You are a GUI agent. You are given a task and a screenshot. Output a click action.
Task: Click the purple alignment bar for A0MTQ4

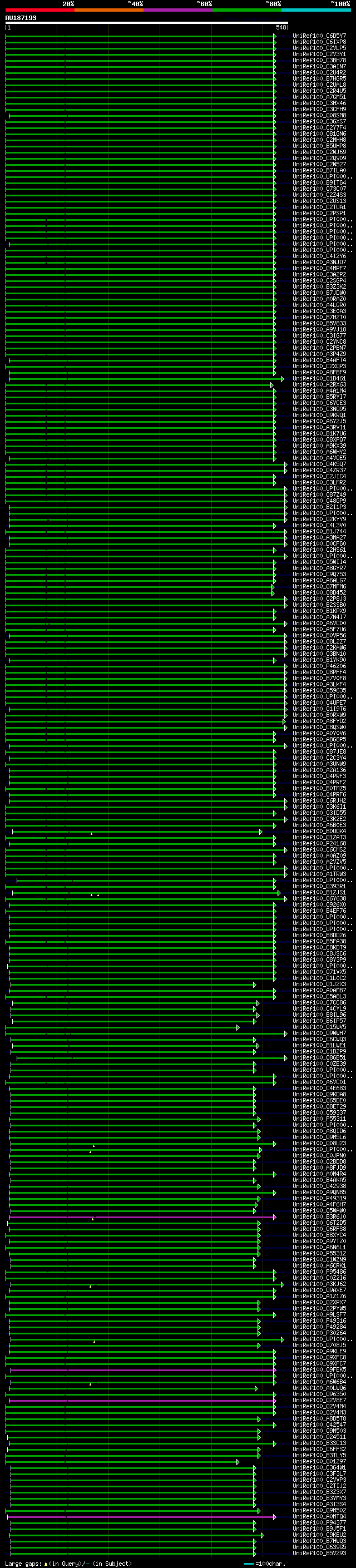[142, 1516]
